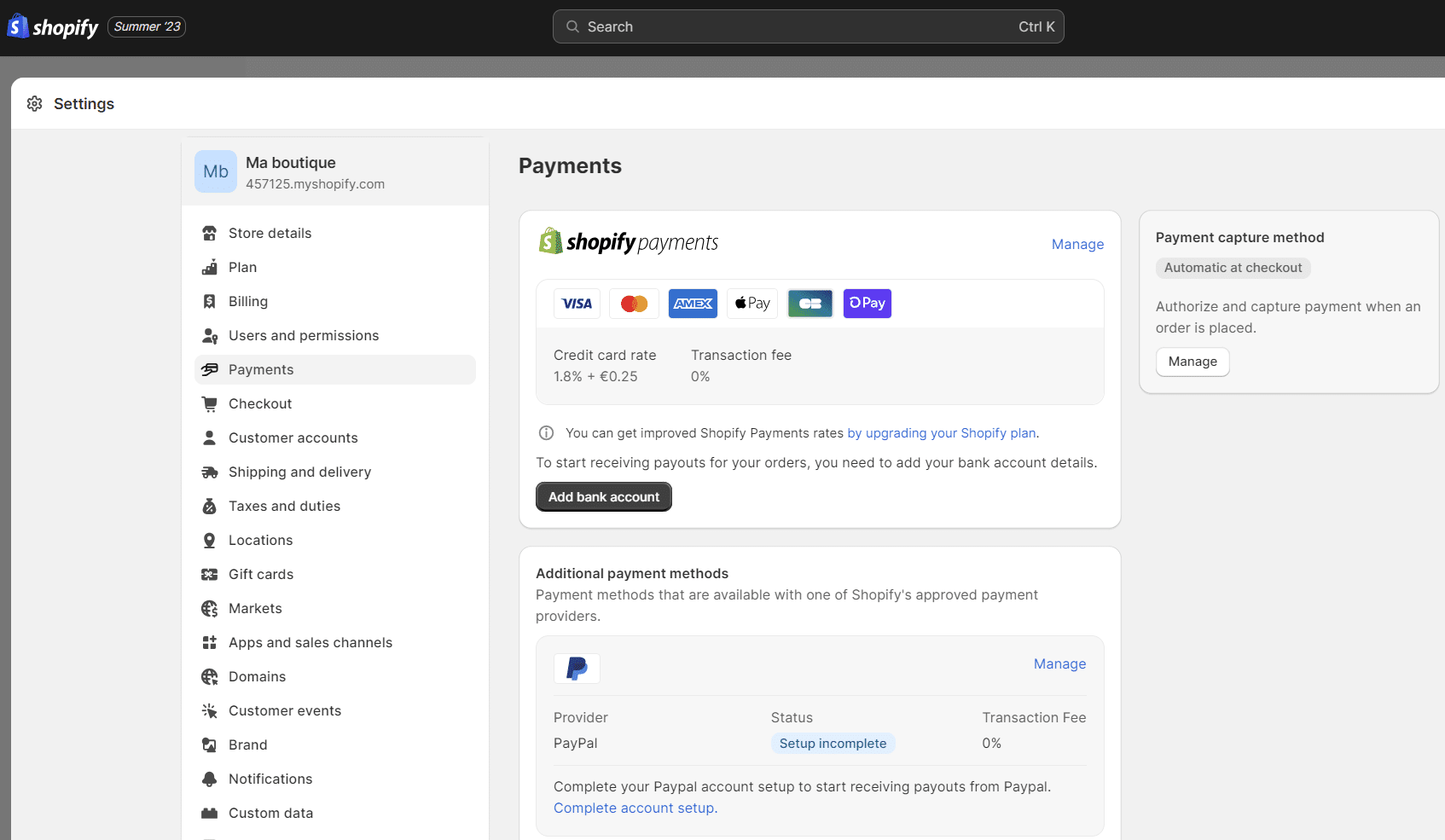This screenshot has height=840, width=1445.
Task: Click the Cartes Bancaires logo
Action: pos(810,304)
